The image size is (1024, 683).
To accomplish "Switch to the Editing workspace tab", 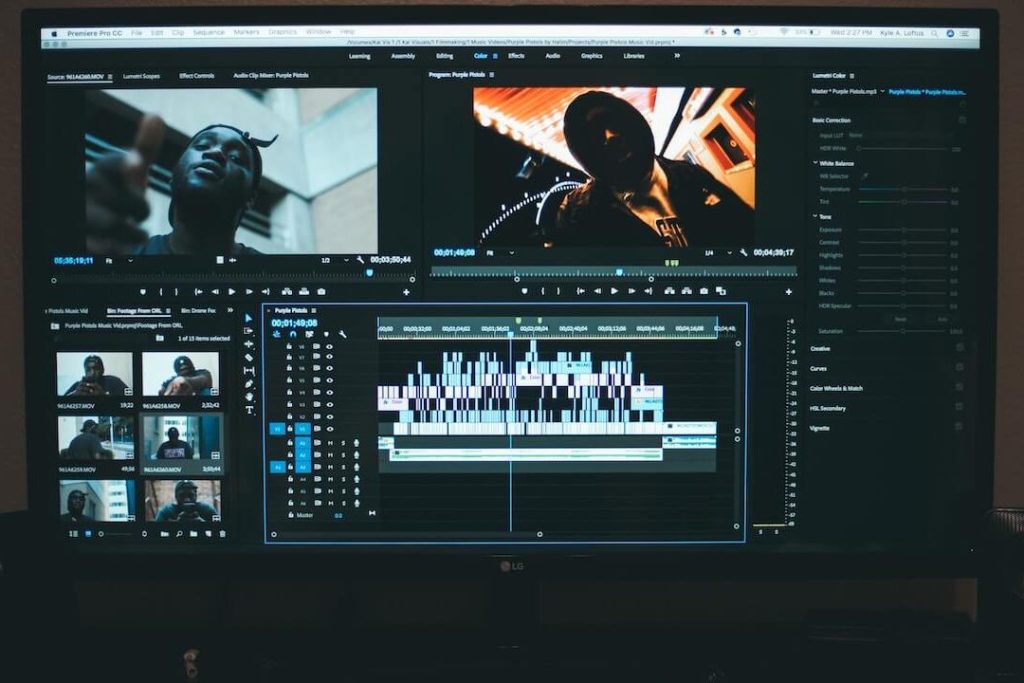I will (x=444, y=56).
